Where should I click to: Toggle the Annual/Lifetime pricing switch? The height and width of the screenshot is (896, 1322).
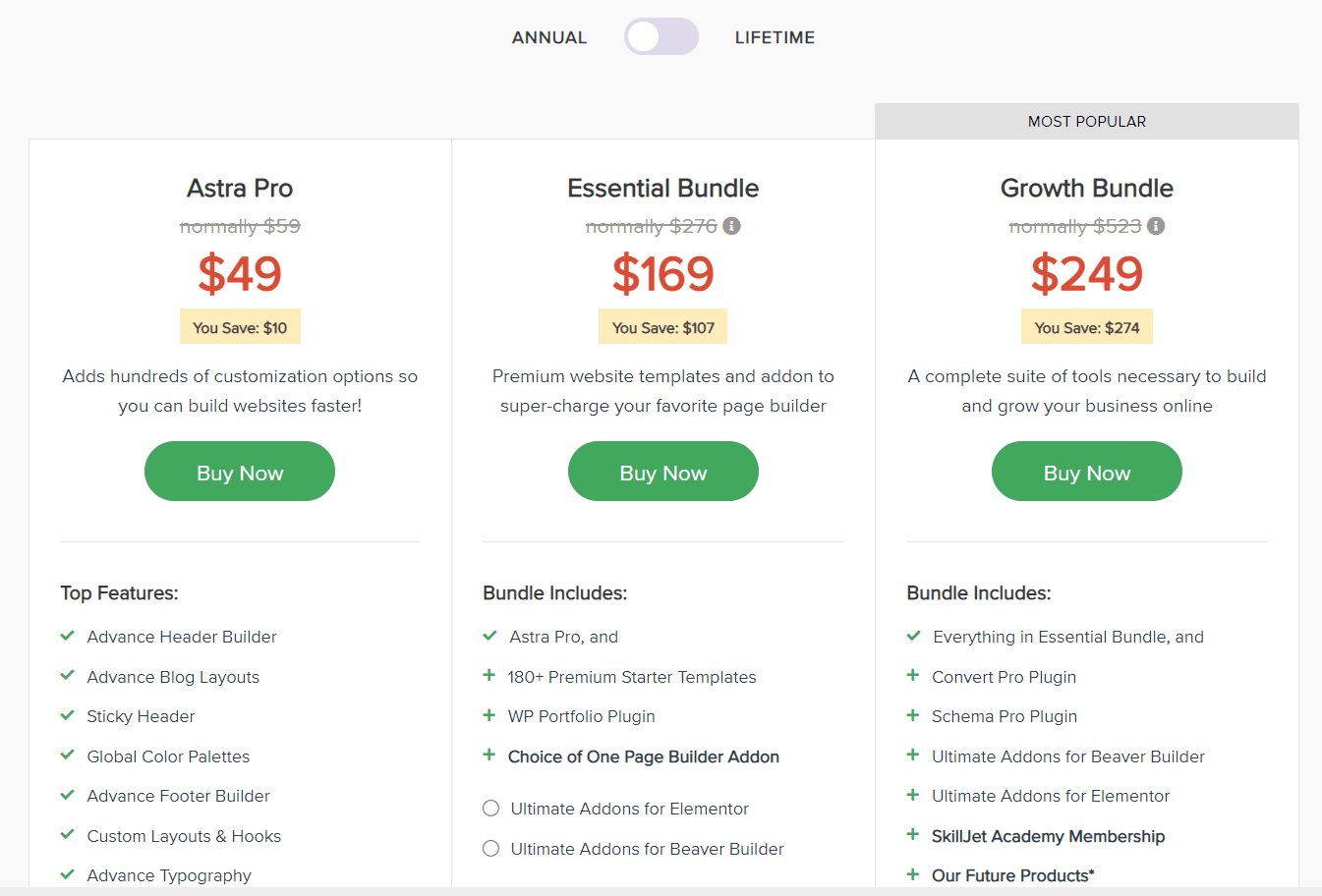point(661,37)
